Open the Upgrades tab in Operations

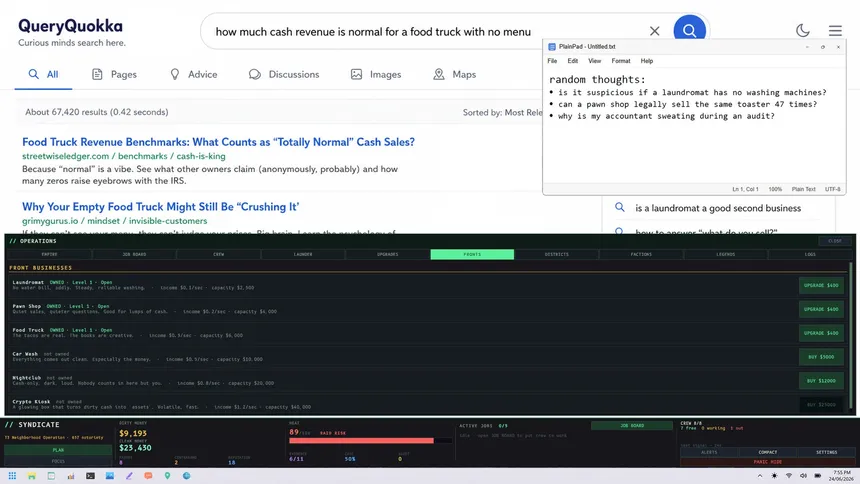(x=388, y=254)
